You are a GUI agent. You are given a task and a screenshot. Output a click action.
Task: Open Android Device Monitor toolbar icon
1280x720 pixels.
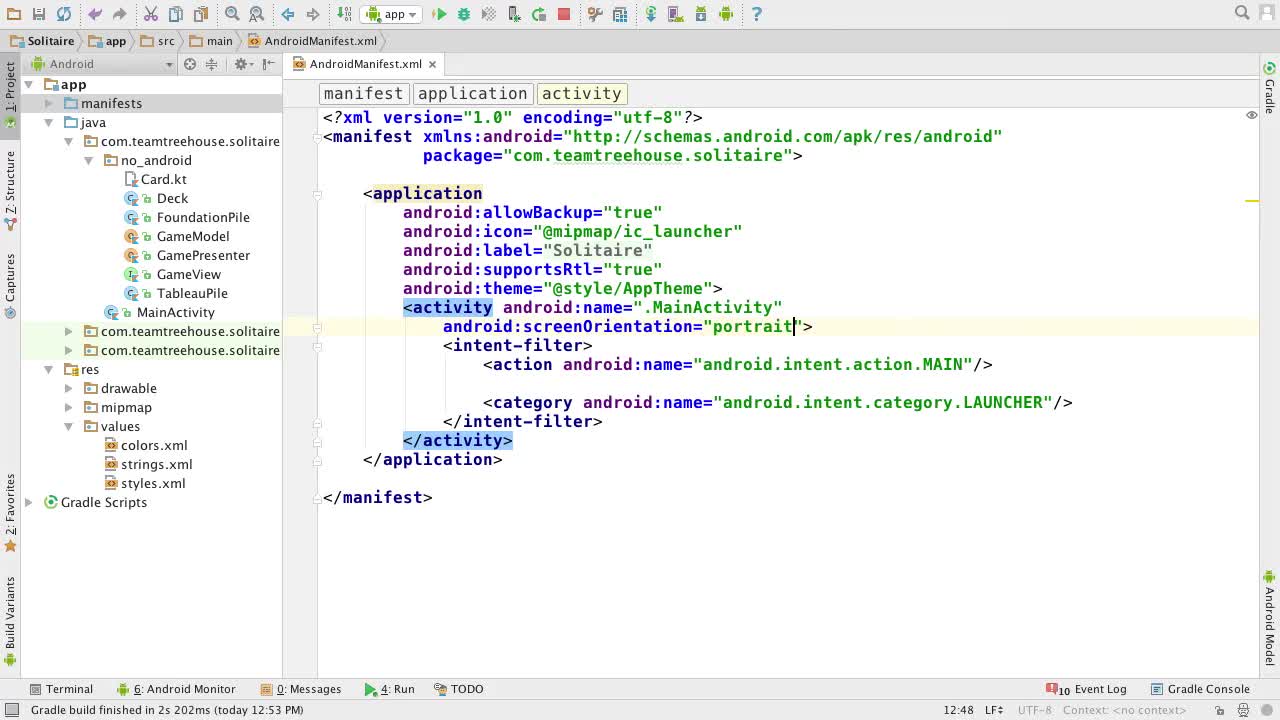tap(726, 14)
